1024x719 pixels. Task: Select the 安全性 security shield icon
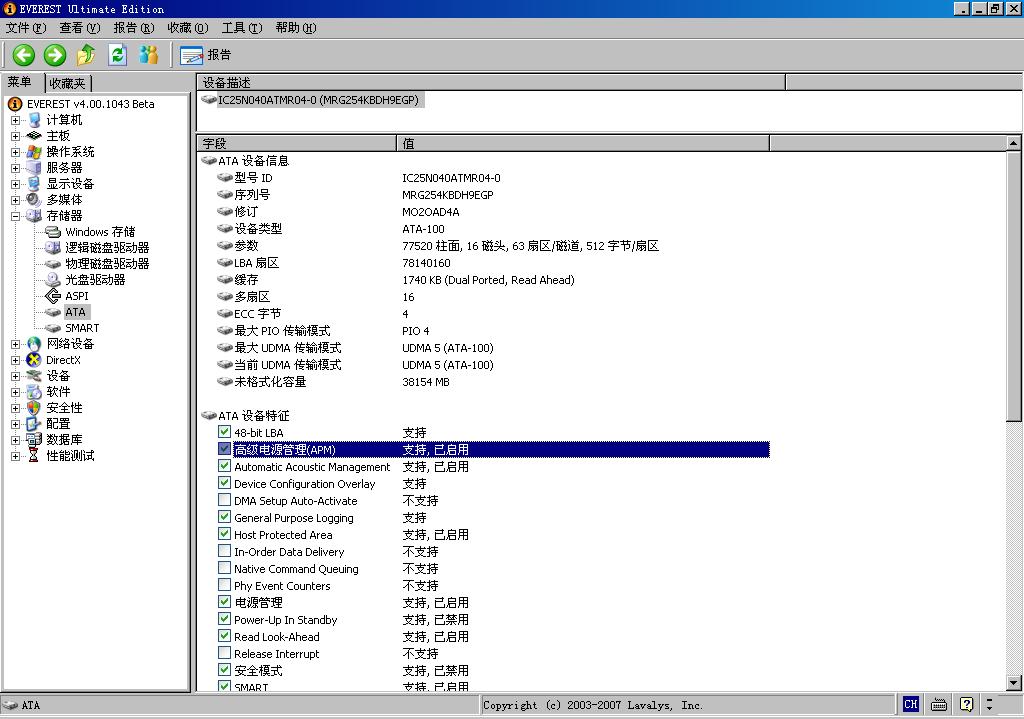click(x=35, y=408)
